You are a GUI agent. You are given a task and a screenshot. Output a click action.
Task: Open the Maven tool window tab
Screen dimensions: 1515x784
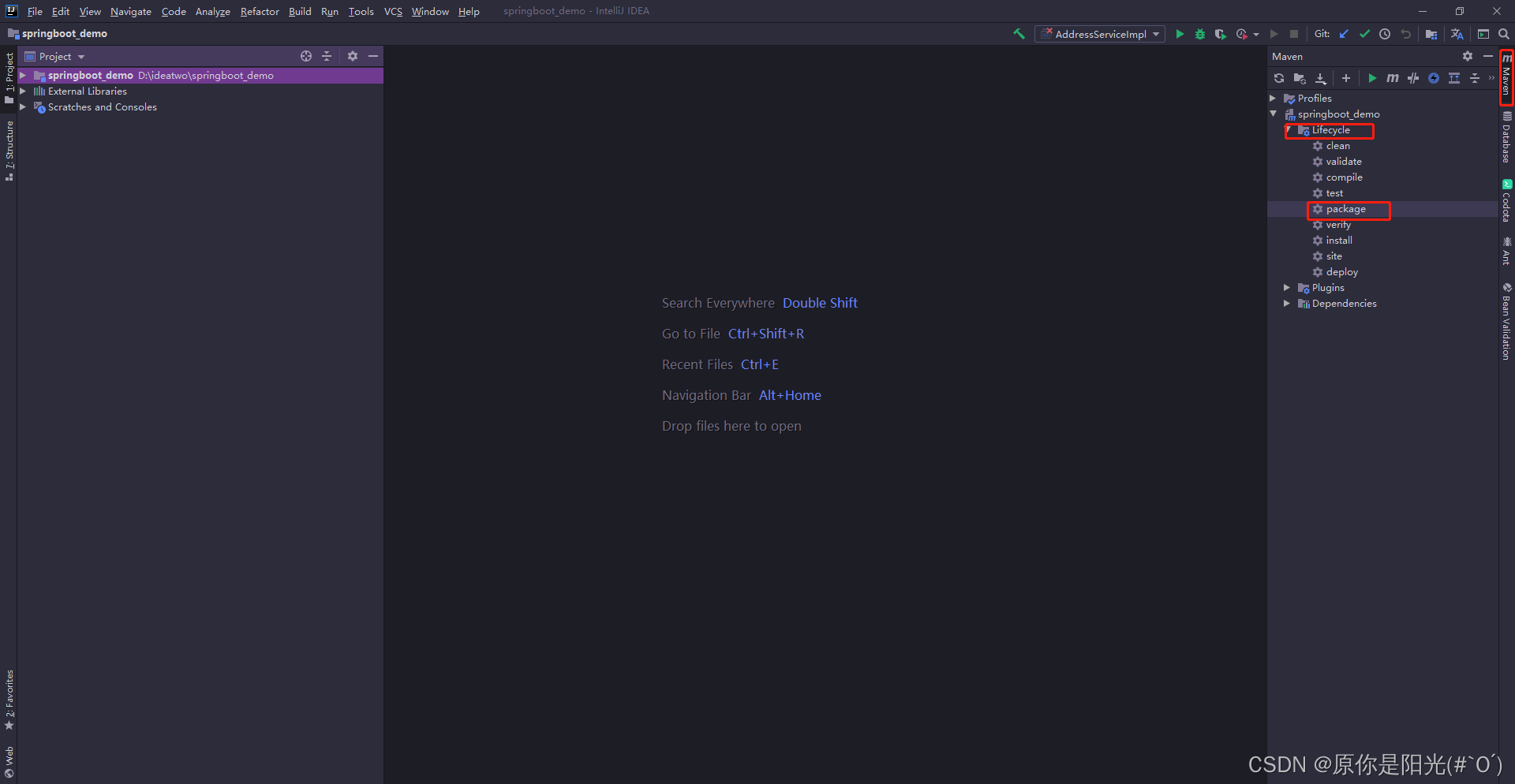1506,76
